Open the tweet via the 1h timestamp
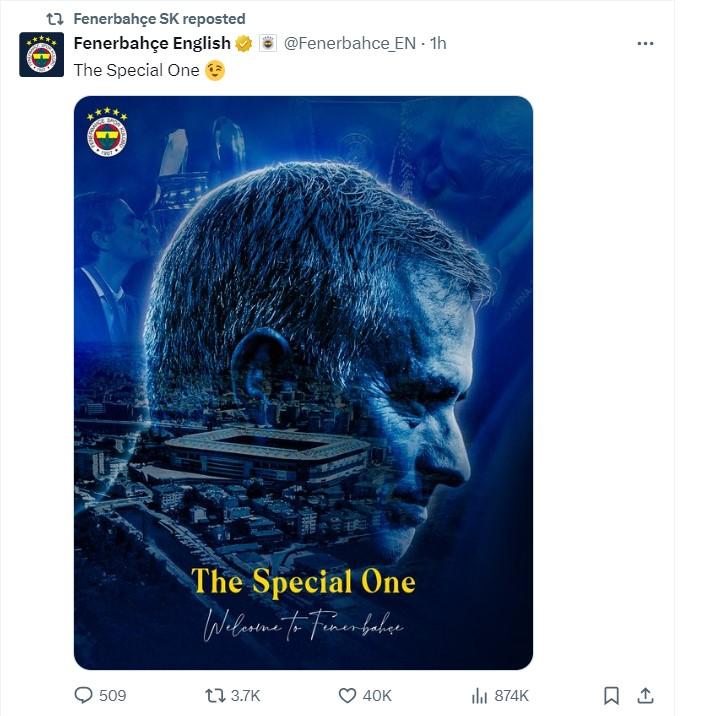 click(438, 44)
